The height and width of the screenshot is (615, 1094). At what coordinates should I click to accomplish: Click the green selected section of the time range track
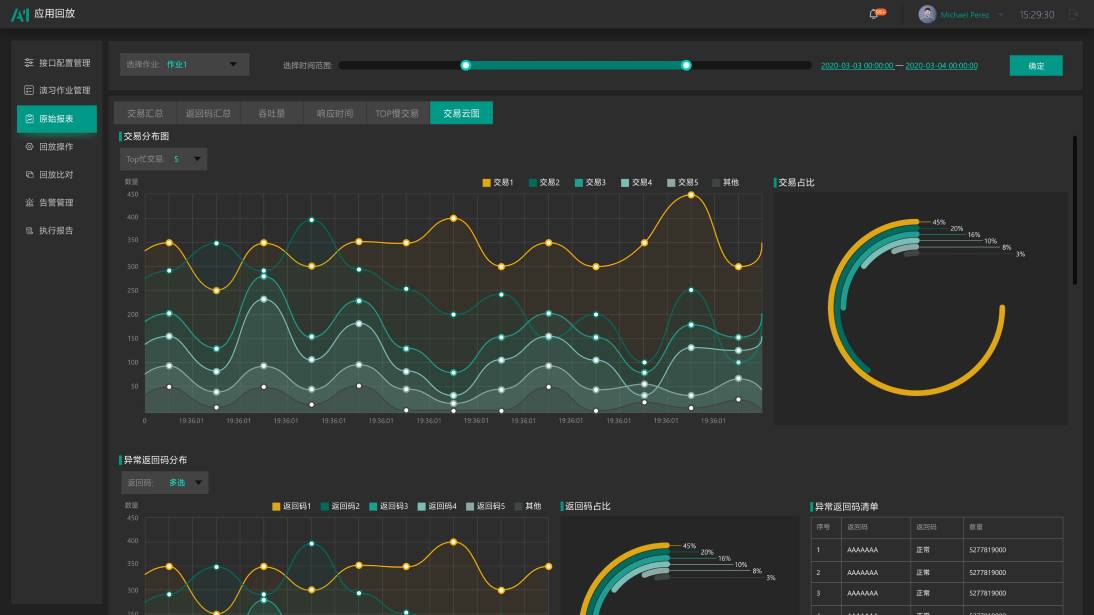point(576,66)
